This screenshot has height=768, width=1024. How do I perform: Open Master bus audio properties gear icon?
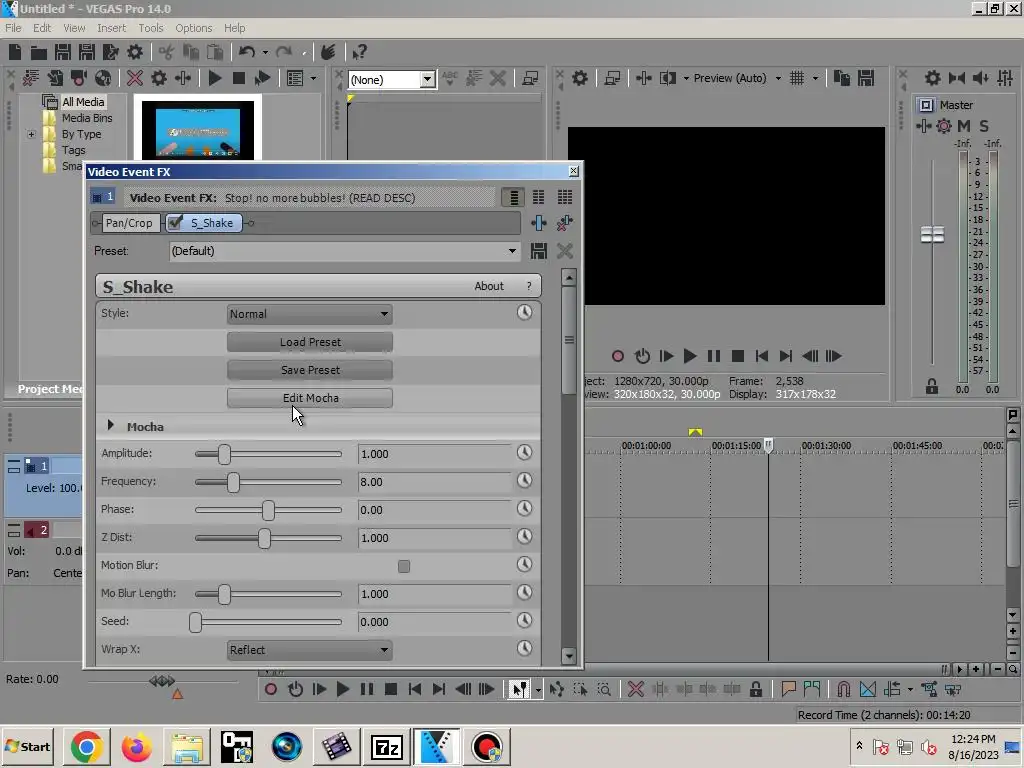coord(933,78)
